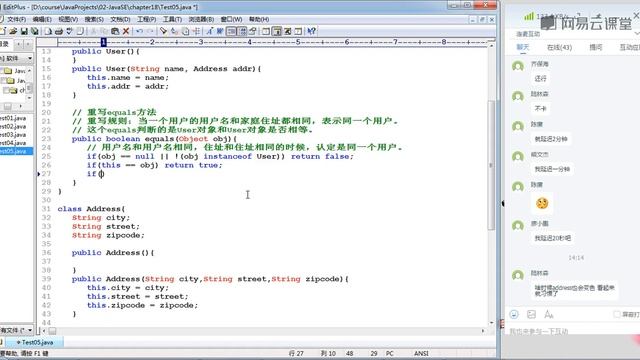
Task: Click the font style icon in chat
Action: point(549,314)
